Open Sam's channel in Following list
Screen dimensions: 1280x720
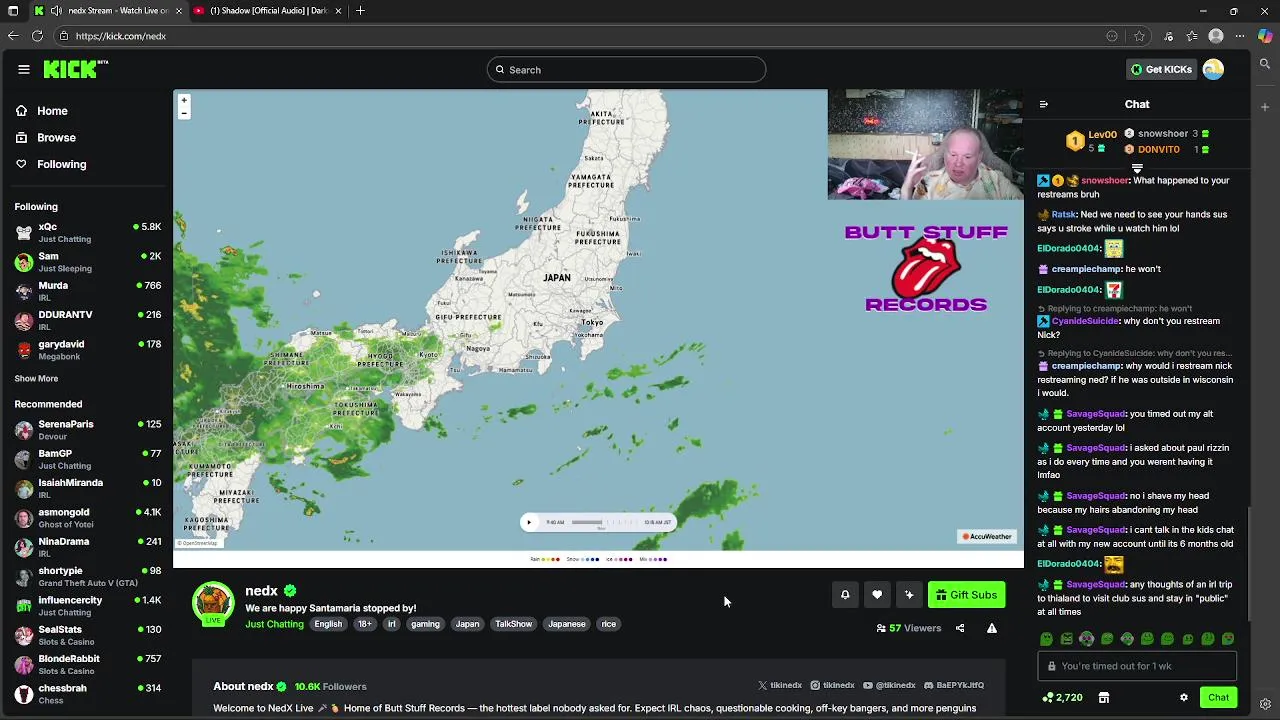[86, 262]
